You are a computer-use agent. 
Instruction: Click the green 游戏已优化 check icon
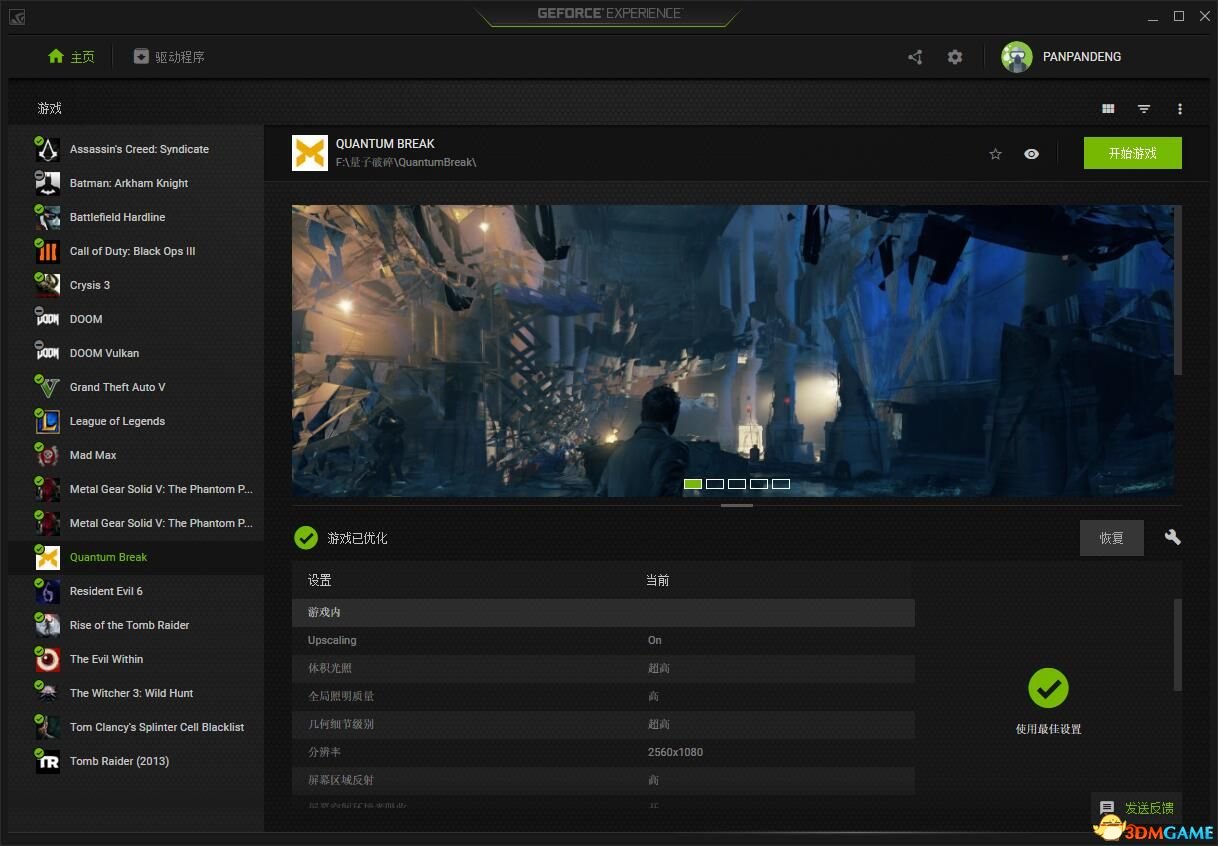(x=306, y=538)
